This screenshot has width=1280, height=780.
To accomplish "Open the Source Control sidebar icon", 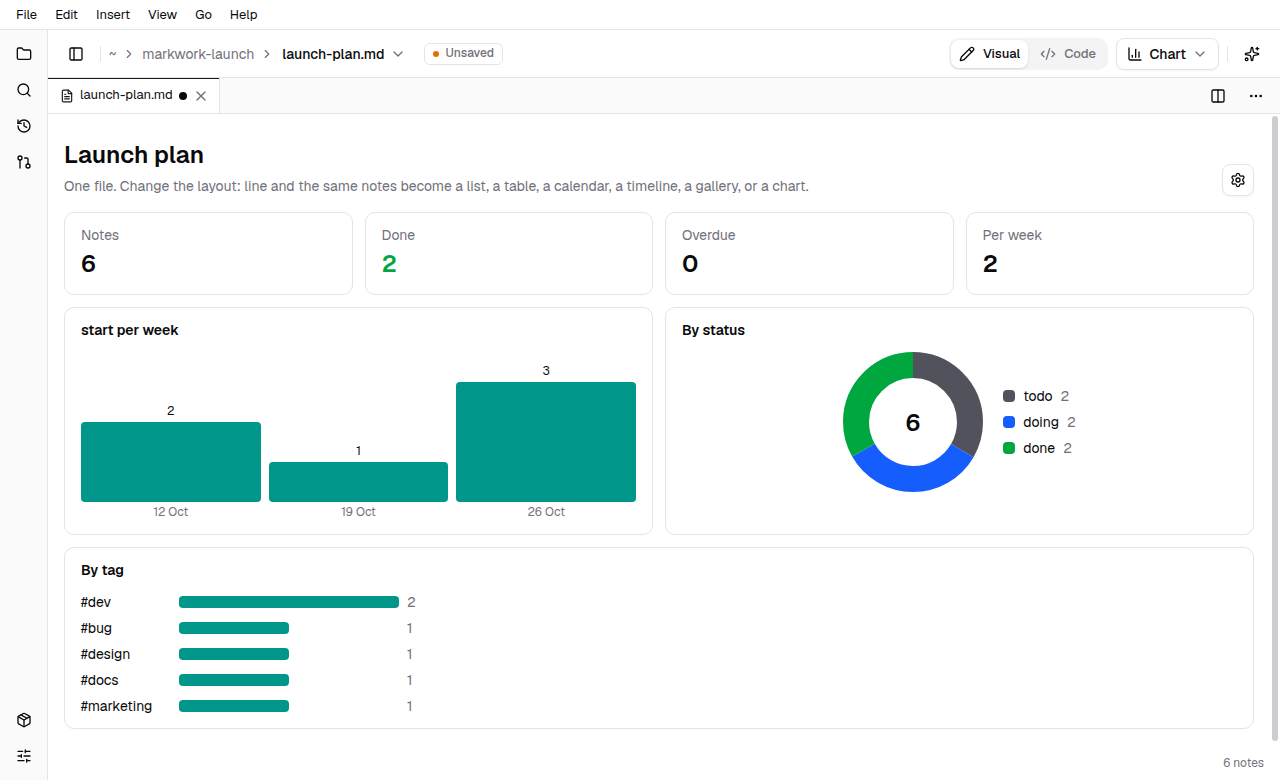I will (24, 162).
